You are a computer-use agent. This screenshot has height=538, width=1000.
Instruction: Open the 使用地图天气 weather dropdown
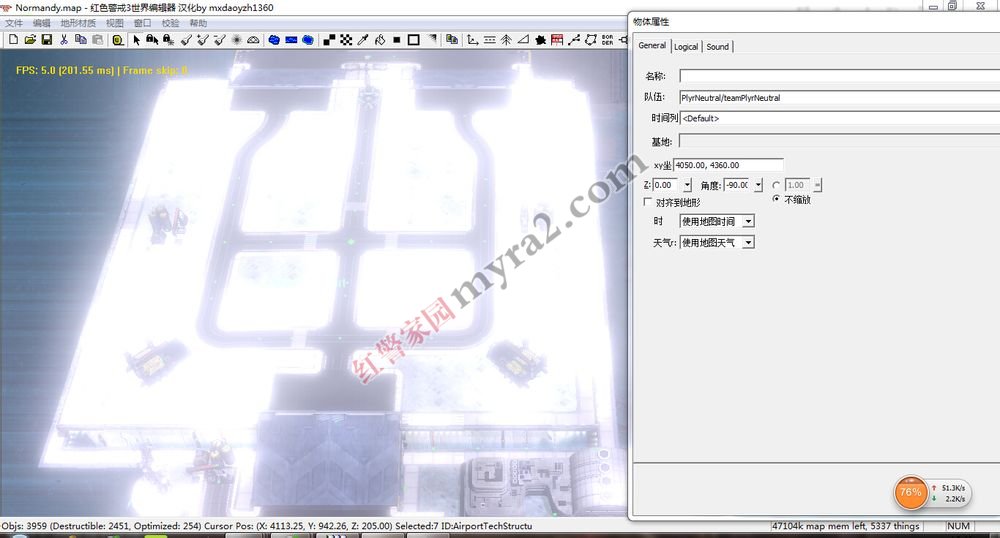717,242
